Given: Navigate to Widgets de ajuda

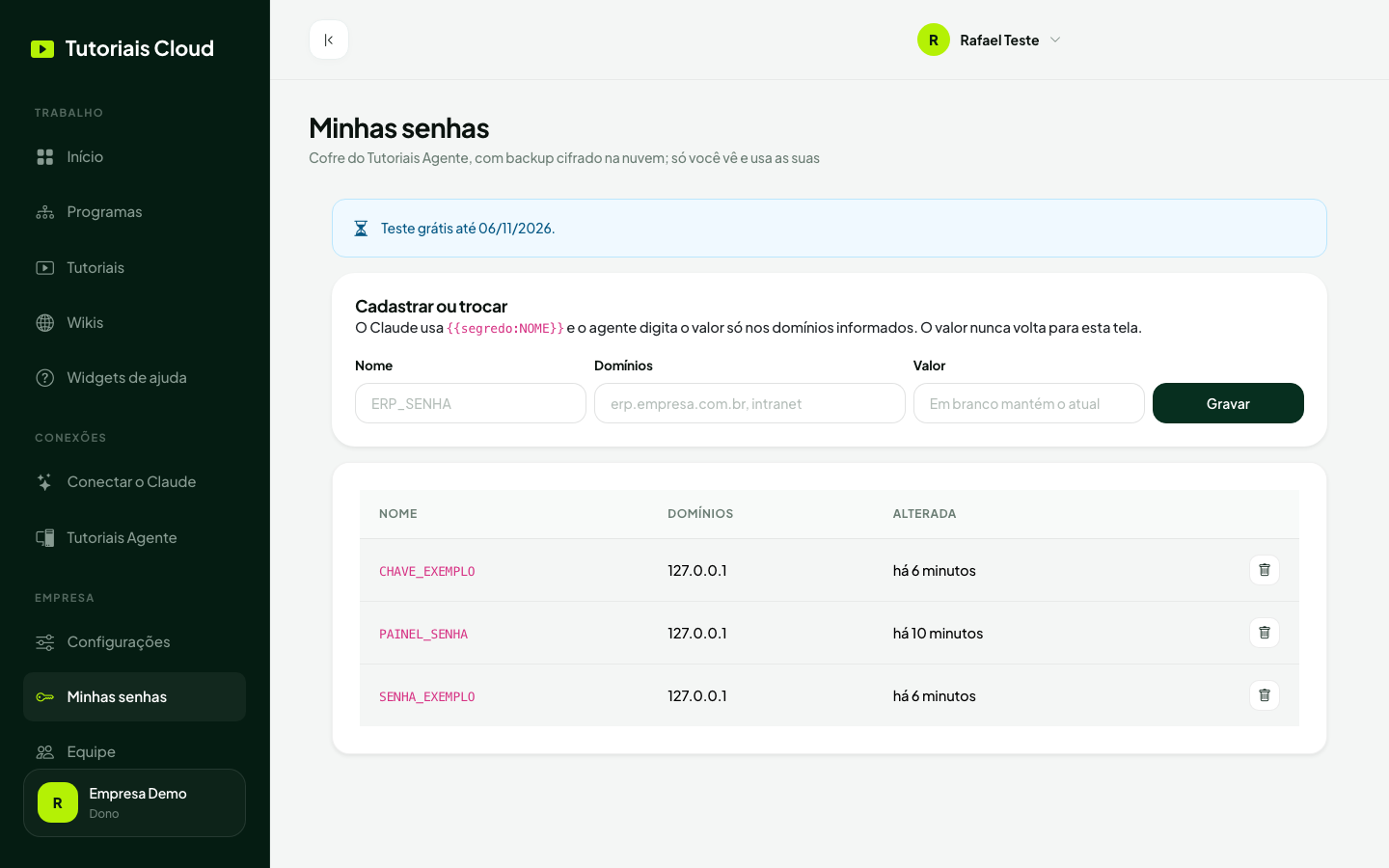Looking at the screenshot, I should coord(134,378).
